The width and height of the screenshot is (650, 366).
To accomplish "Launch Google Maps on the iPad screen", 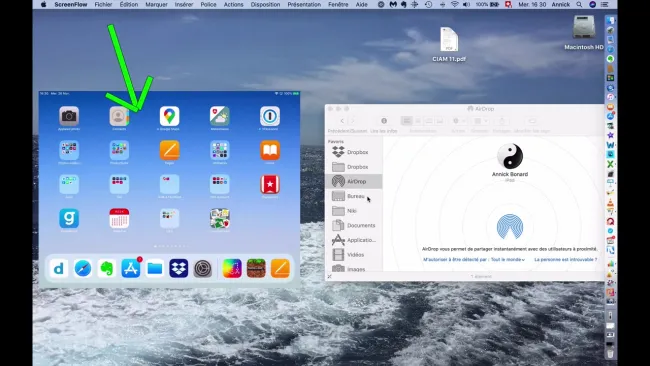I will tap(170, 116).
